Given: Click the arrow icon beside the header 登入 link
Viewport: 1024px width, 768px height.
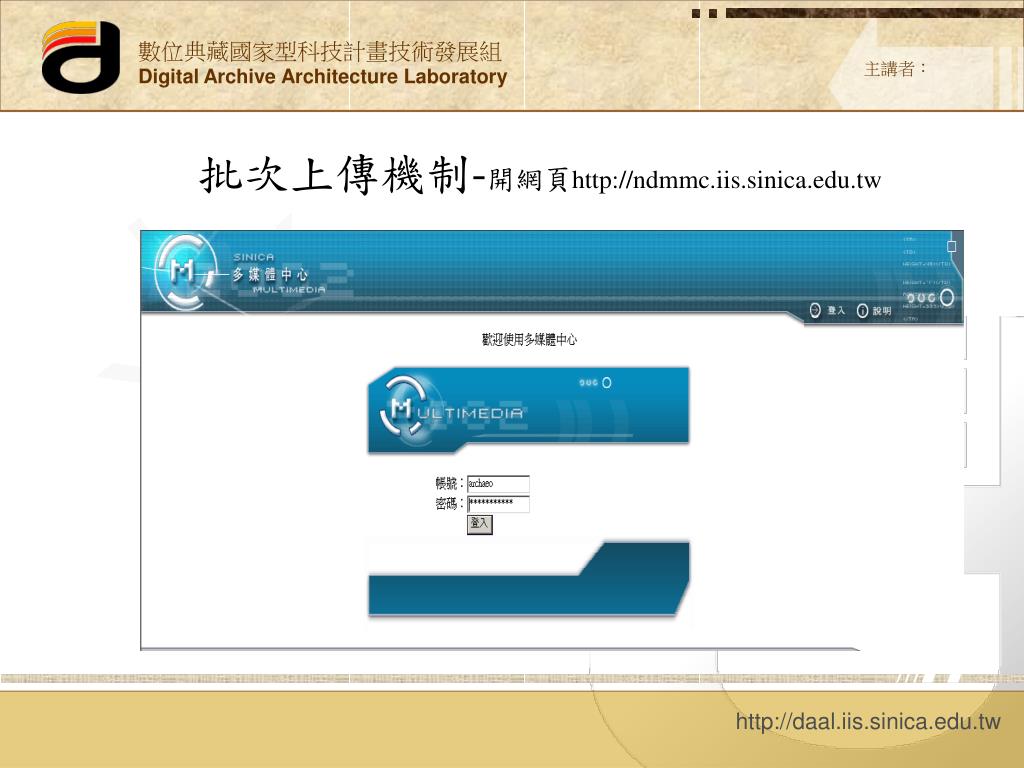Looking at the screenshot, I should (815, 310).
